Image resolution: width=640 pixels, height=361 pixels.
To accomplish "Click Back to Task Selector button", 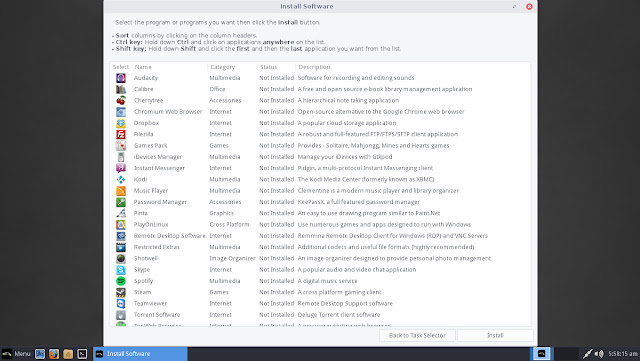I will point(417,335).
